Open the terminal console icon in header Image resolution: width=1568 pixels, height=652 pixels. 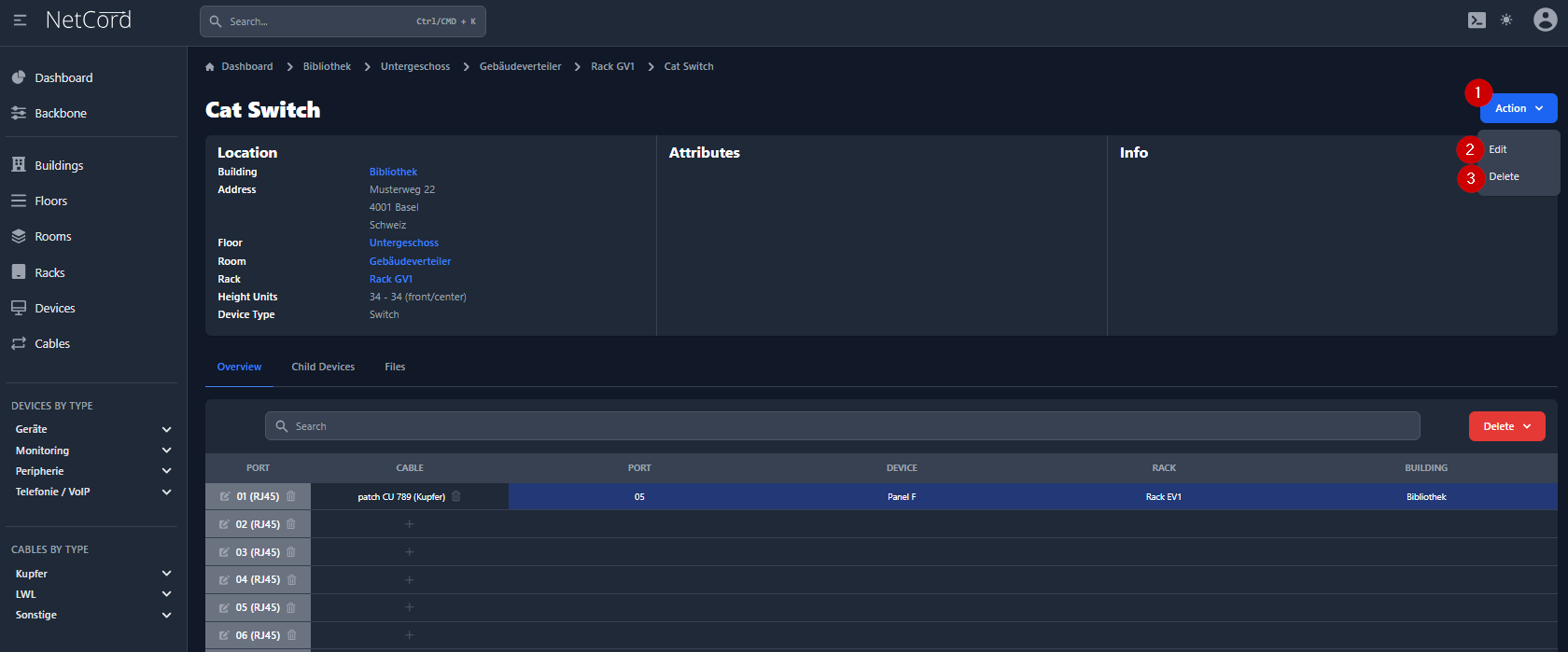point(1477,21)
